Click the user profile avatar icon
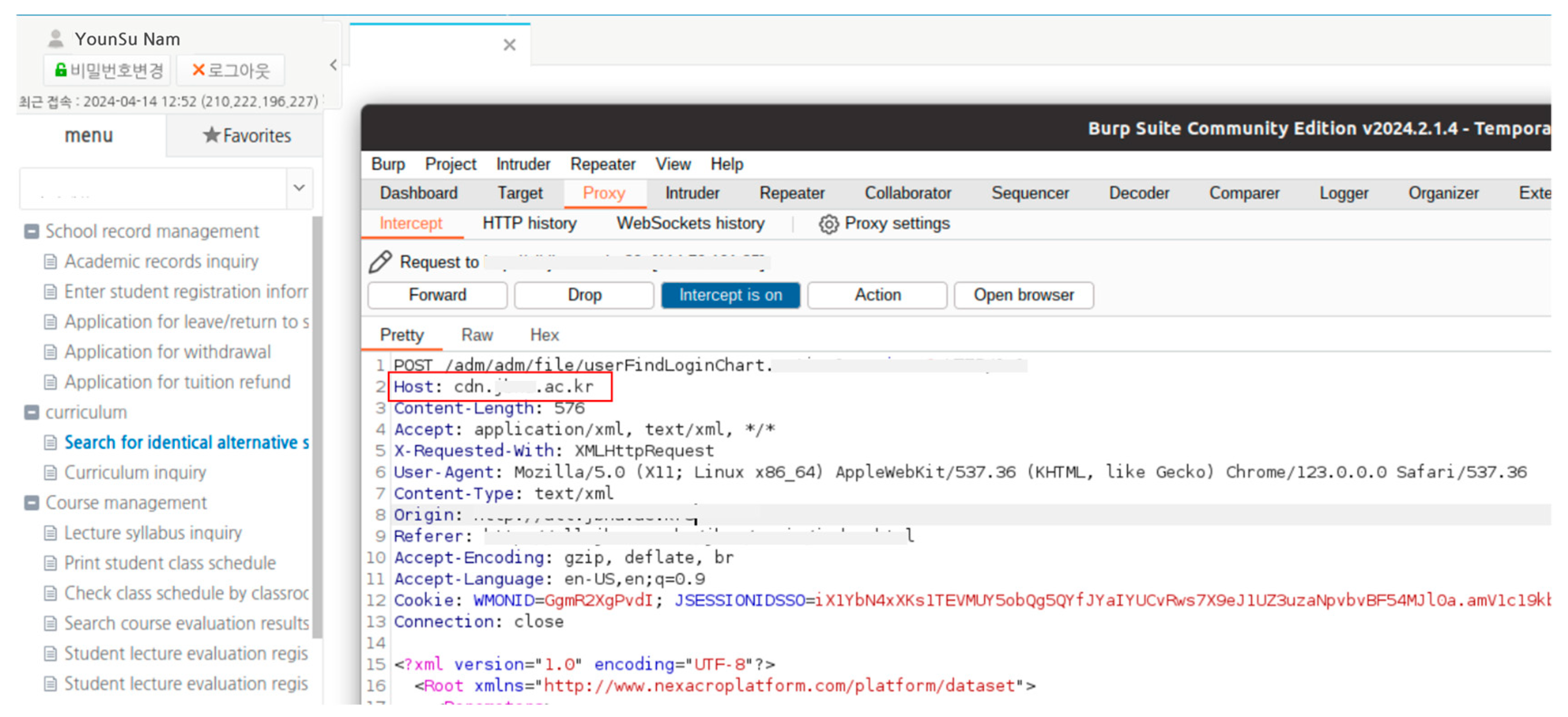The width and height of the screenshot is (1568, 717). click(55, 39)
